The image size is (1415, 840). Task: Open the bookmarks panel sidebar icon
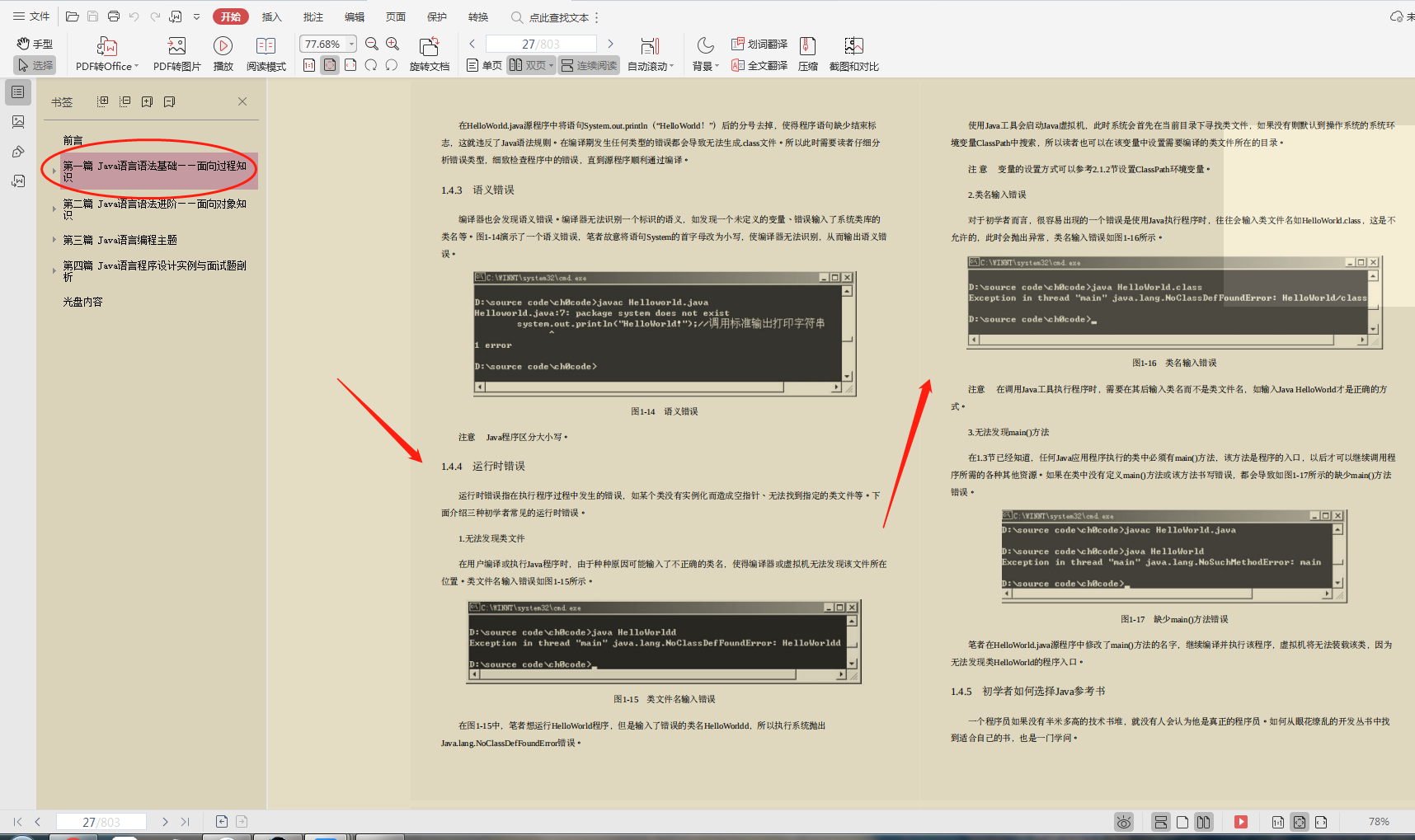[x=18, y=92]
